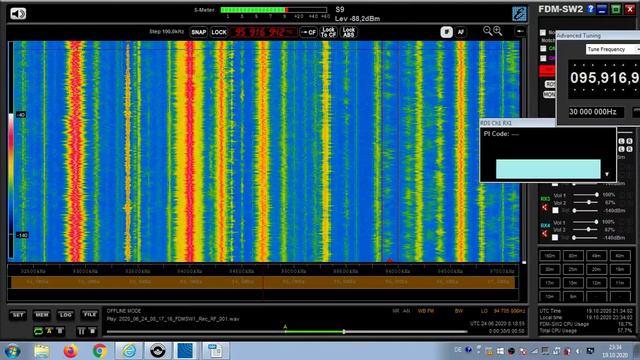Click the 30 000 000Hz field

point(596,112)
